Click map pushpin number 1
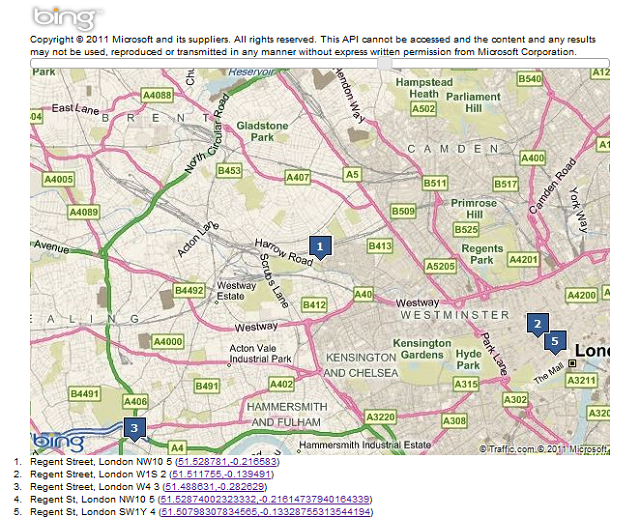Viewport: 640px width, 518px height. pos(319,245)
